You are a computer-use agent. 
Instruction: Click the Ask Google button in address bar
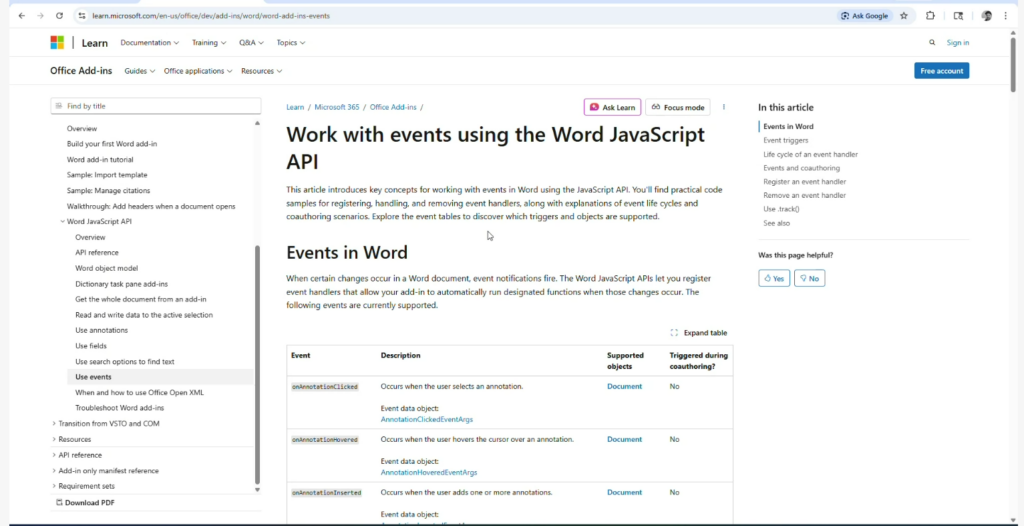tap(864, 16)
